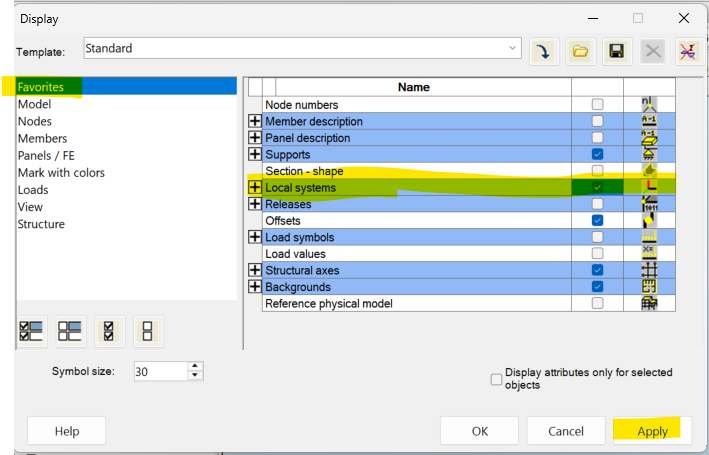709x455 pixels.
Task: Click the Apply button
Action: point(652,431)
